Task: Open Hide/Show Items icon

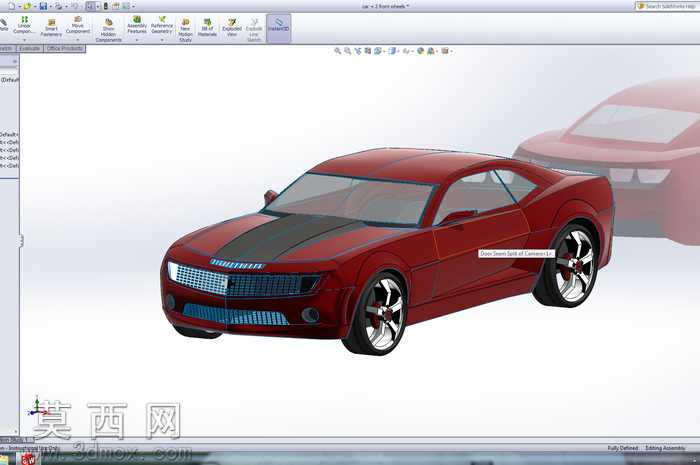Action: tap(406, 51)
